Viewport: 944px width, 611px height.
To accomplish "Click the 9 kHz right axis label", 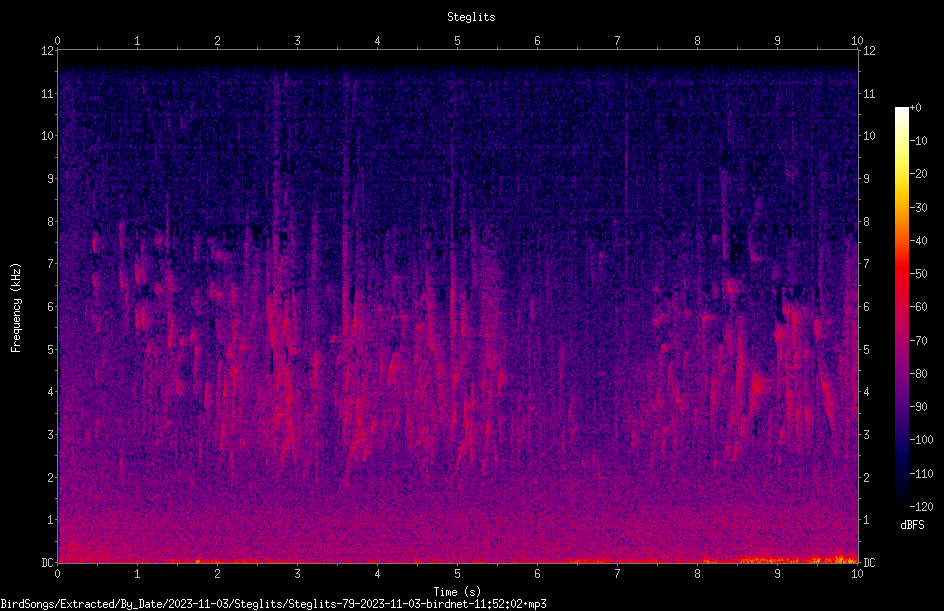I will click(x=866, y=178).
